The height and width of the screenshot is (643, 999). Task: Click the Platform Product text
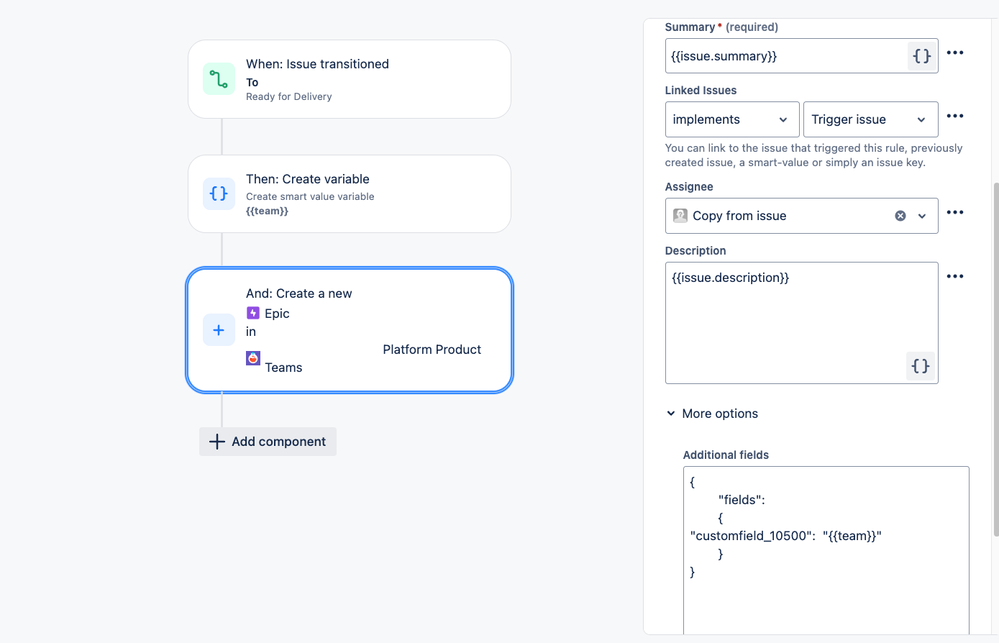click(x=432, y=349)
